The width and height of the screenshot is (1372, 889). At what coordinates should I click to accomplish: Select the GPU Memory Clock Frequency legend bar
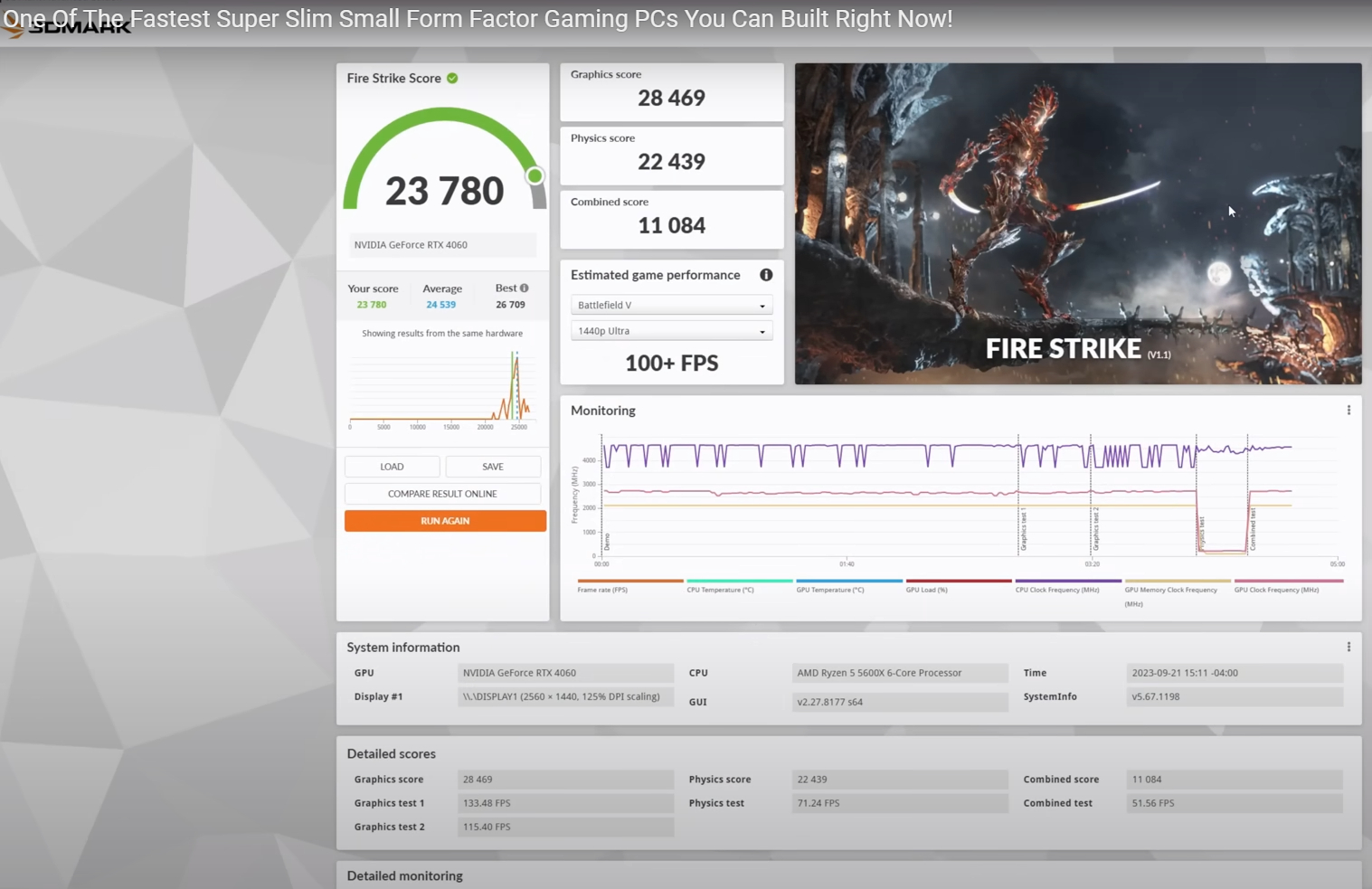point(1178,581)
